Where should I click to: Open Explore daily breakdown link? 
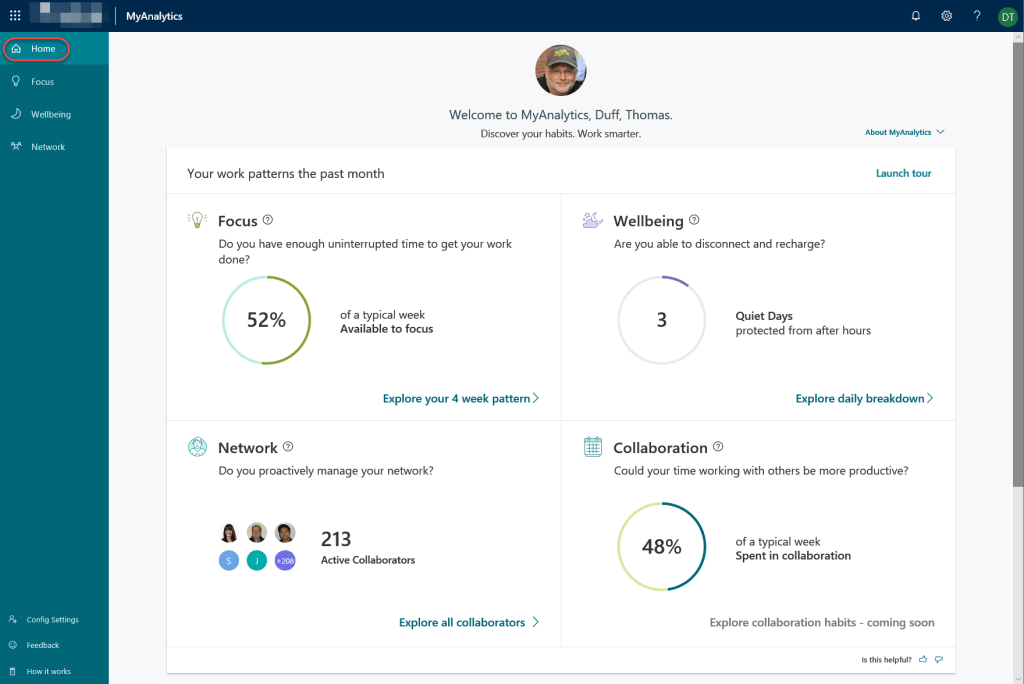click(864, 398)
